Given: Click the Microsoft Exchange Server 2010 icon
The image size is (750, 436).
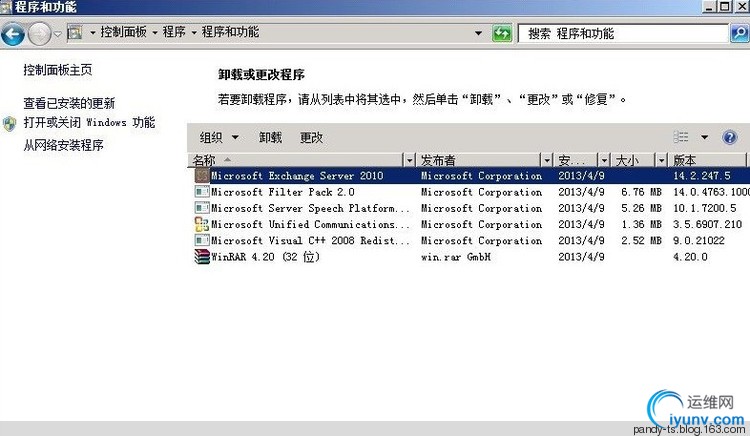Looking at the screenshot, I should pyautogui.click(x=202, y=175).
